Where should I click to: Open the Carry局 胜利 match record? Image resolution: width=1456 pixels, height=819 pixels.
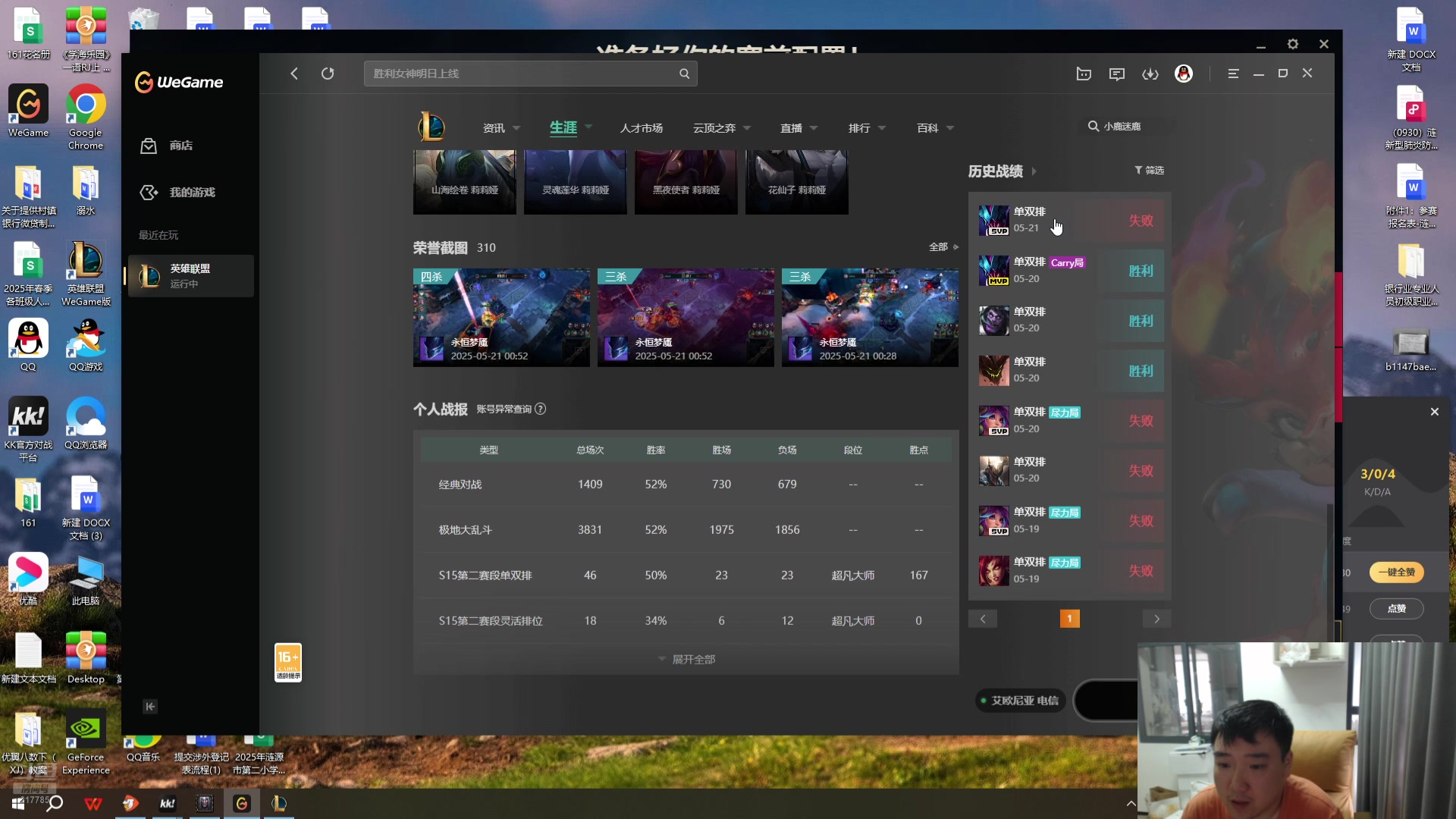pyautogui.click(x=1069, y=271)
